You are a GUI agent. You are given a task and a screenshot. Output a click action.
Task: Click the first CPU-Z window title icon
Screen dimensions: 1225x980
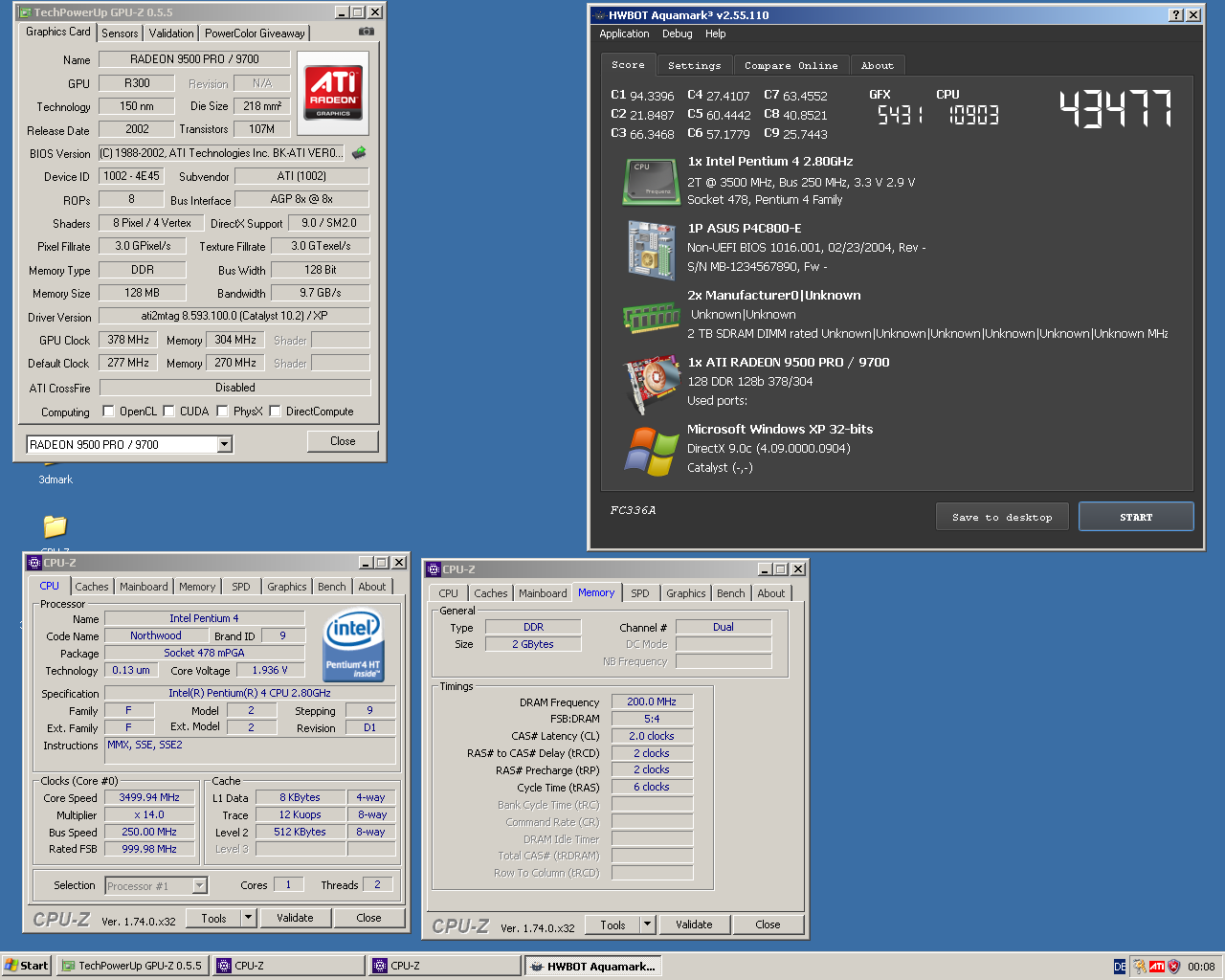point(33,562)
